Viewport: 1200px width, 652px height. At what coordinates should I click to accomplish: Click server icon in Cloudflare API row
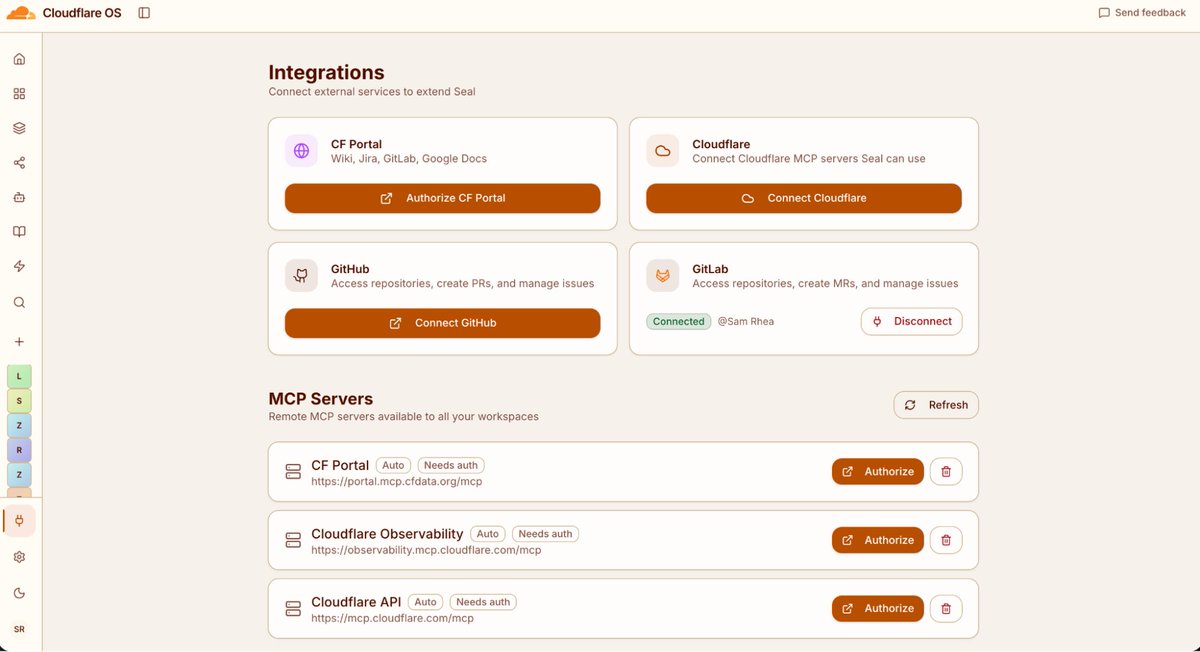(x=293, y=608)
